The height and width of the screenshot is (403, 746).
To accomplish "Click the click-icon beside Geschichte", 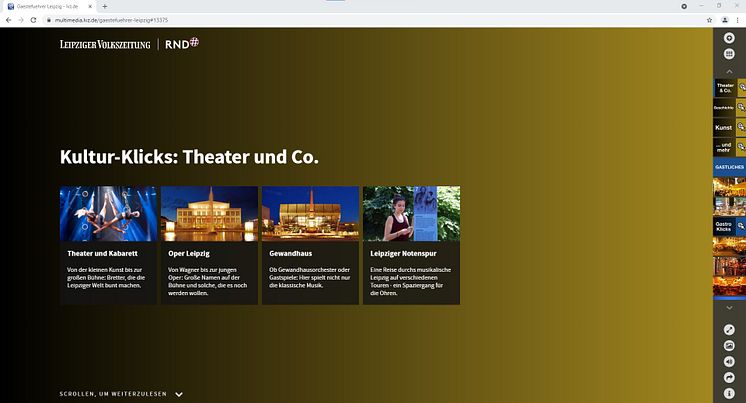I will (x=741, y=108).
